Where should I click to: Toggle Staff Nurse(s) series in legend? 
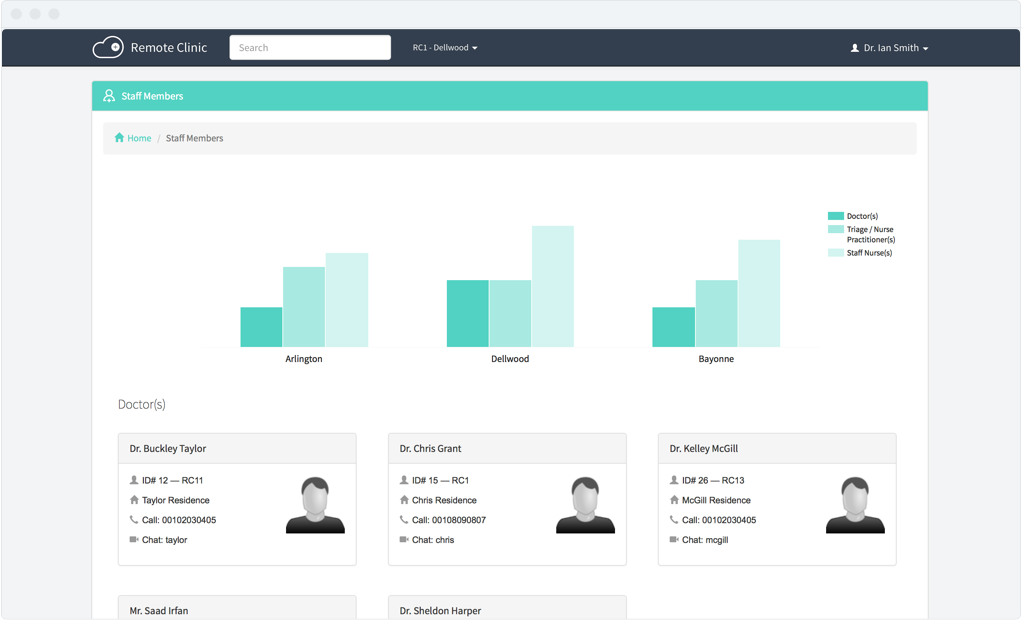tap(868, 253)
